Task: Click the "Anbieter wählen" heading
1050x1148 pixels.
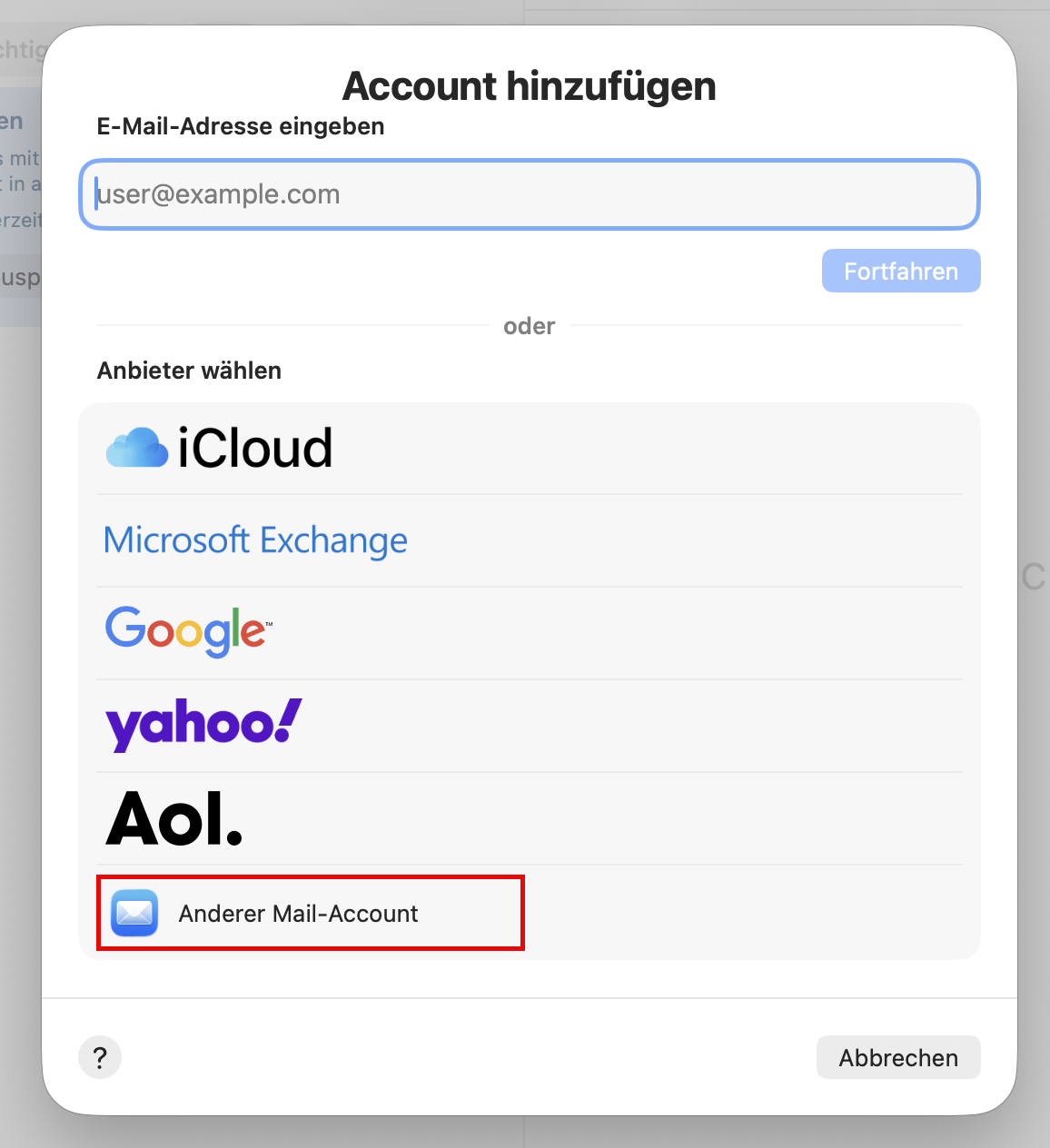Action: pyautogui.click(x=189, y=371)
